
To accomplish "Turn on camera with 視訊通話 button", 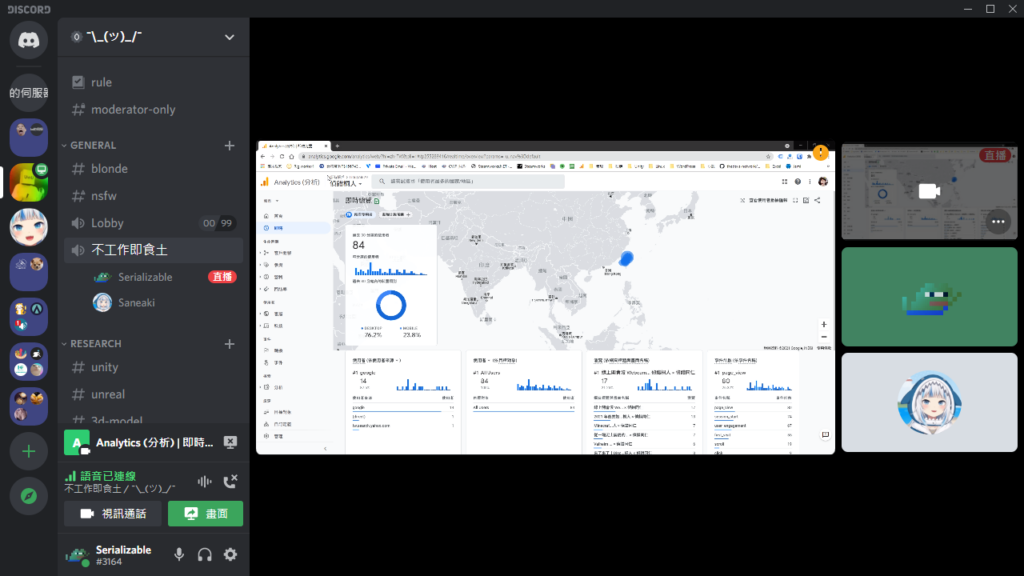I will coord(113,514).
